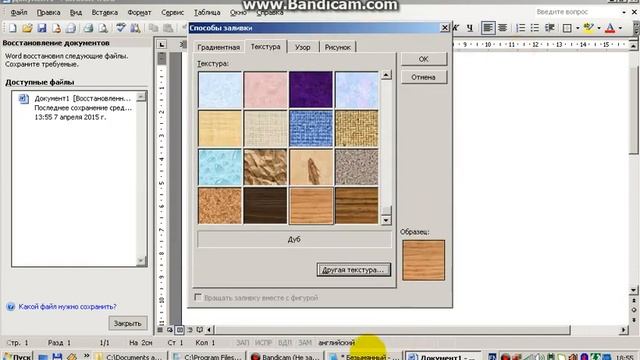Expand hidden quick launch chevron in taskbar

coord(87,356)
